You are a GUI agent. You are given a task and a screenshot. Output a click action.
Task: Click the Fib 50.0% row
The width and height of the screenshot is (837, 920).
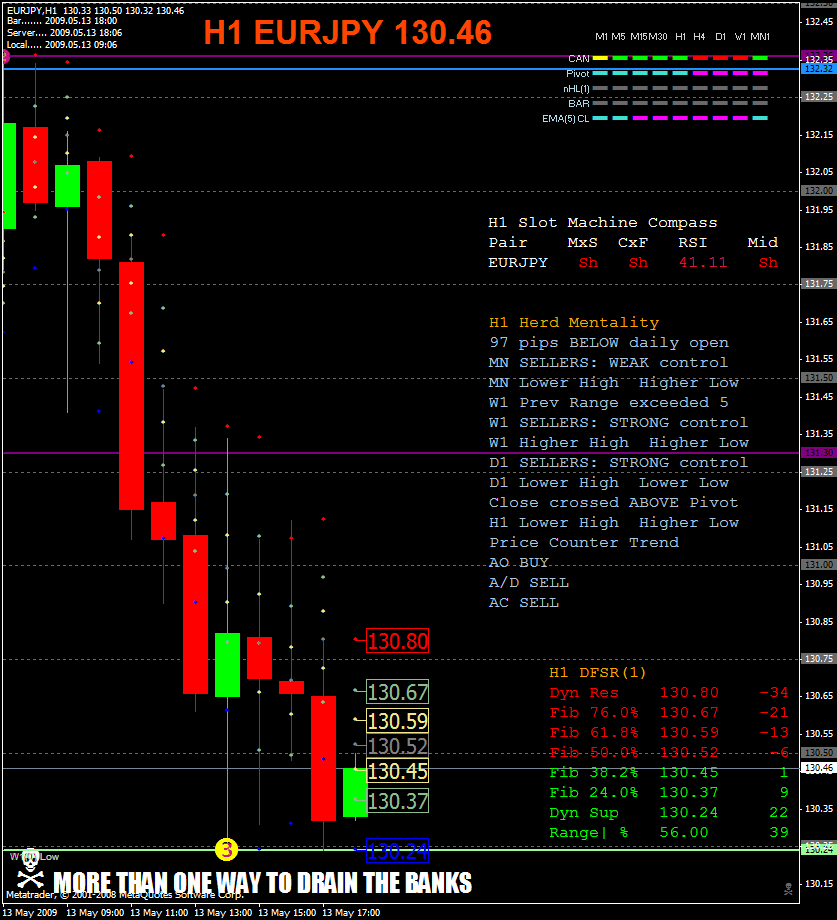(669, 752)
